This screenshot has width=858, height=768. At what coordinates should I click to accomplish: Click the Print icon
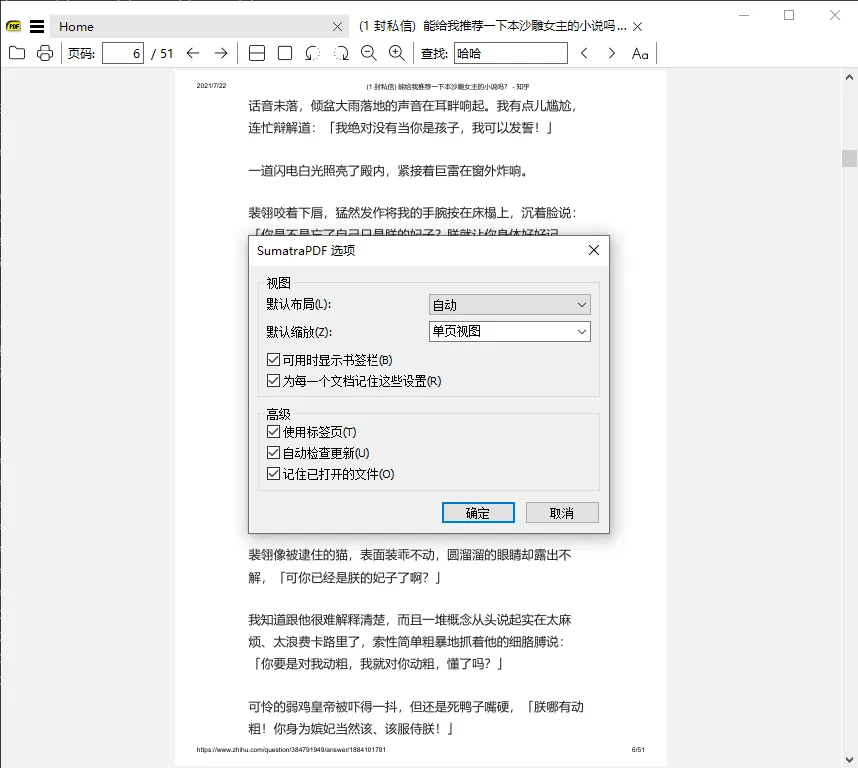44,53
